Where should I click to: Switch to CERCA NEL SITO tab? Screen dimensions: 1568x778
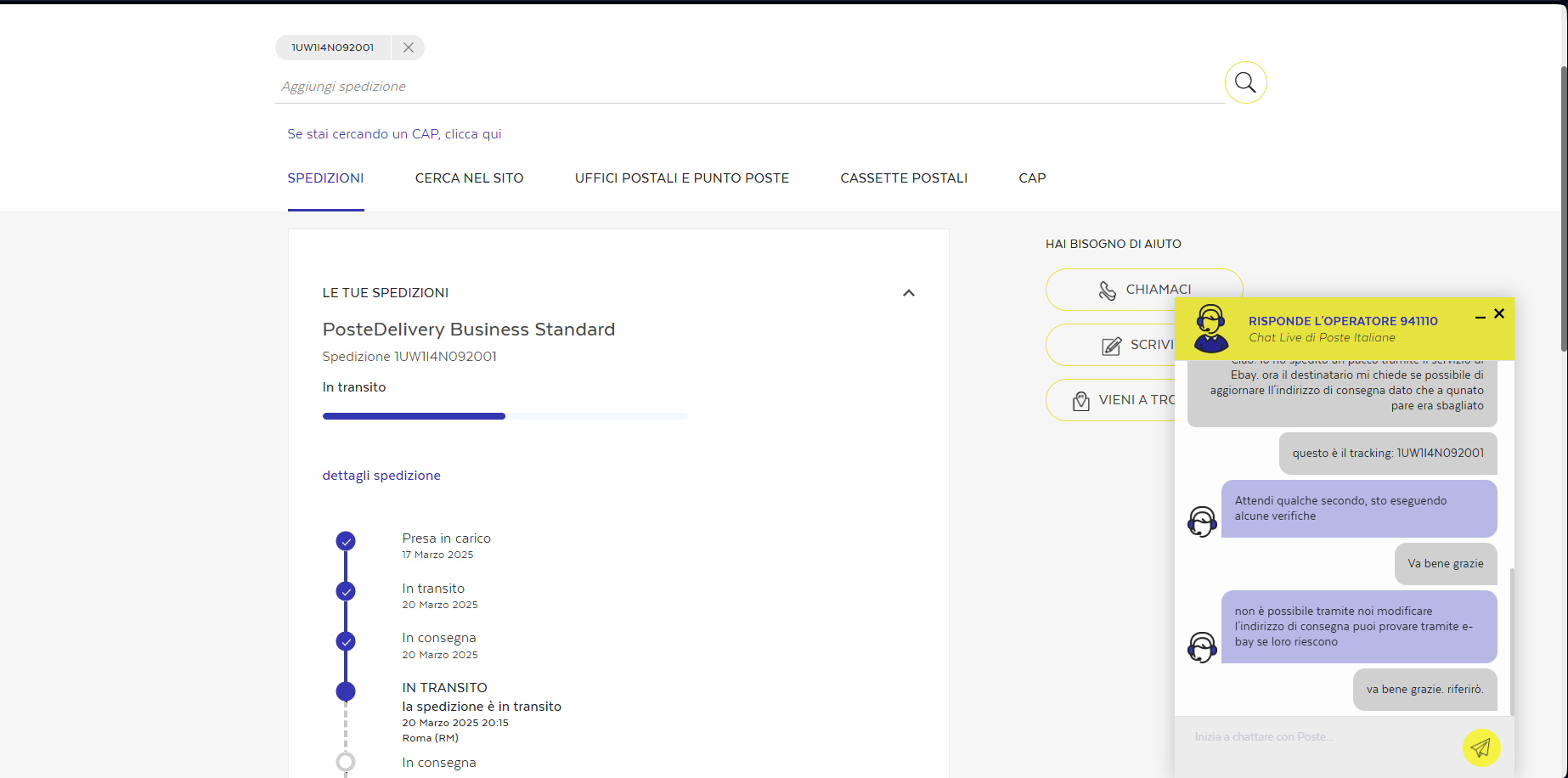click(469, 178)
